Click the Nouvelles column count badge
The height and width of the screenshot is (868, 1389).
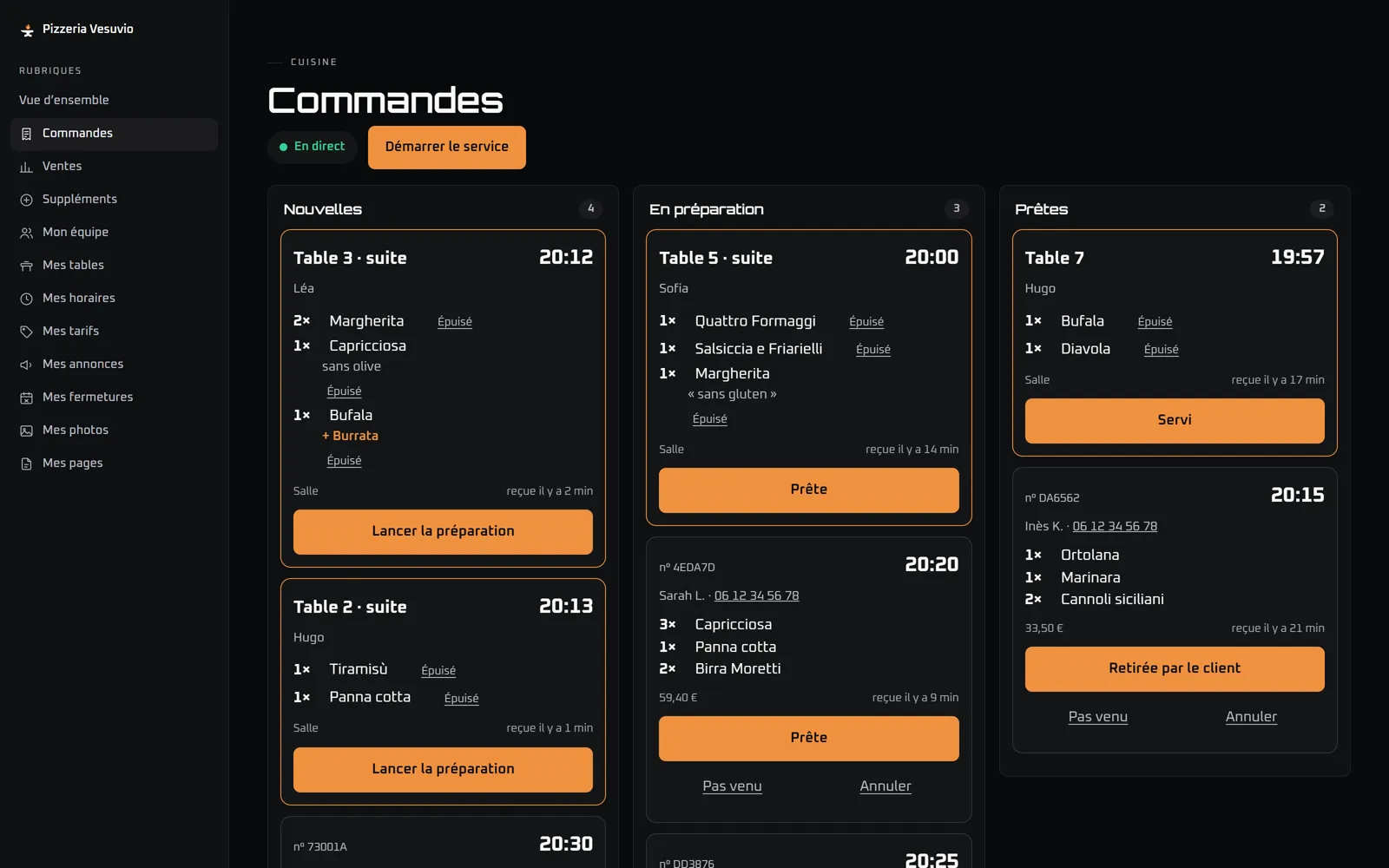(590, 208)
